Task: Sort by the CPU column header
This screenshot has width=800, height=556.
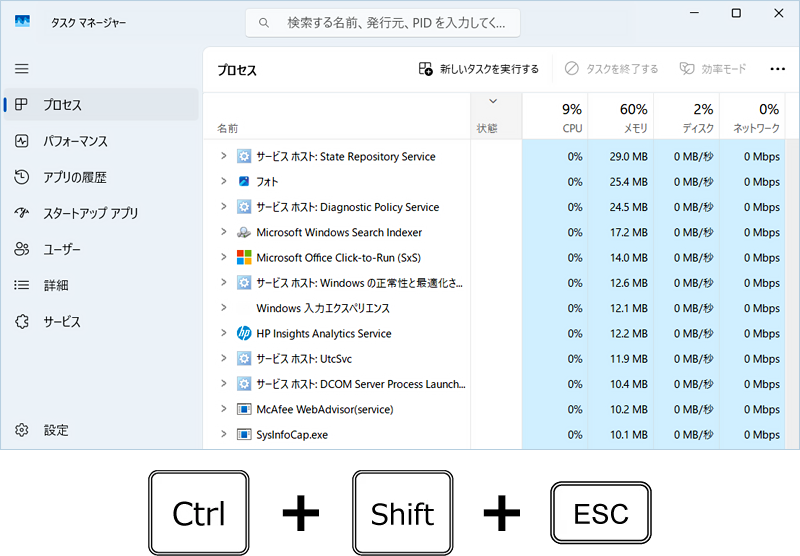Action: click(x=555, y=116)
